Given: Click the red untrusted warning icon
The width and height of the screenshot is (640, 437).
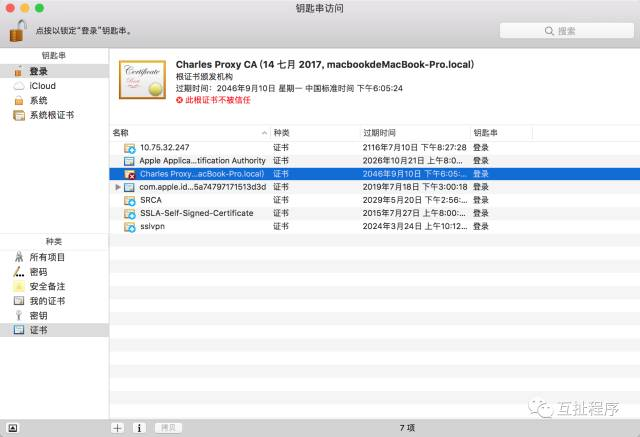Looking at the screenshot, I should (x=179, y=100).
